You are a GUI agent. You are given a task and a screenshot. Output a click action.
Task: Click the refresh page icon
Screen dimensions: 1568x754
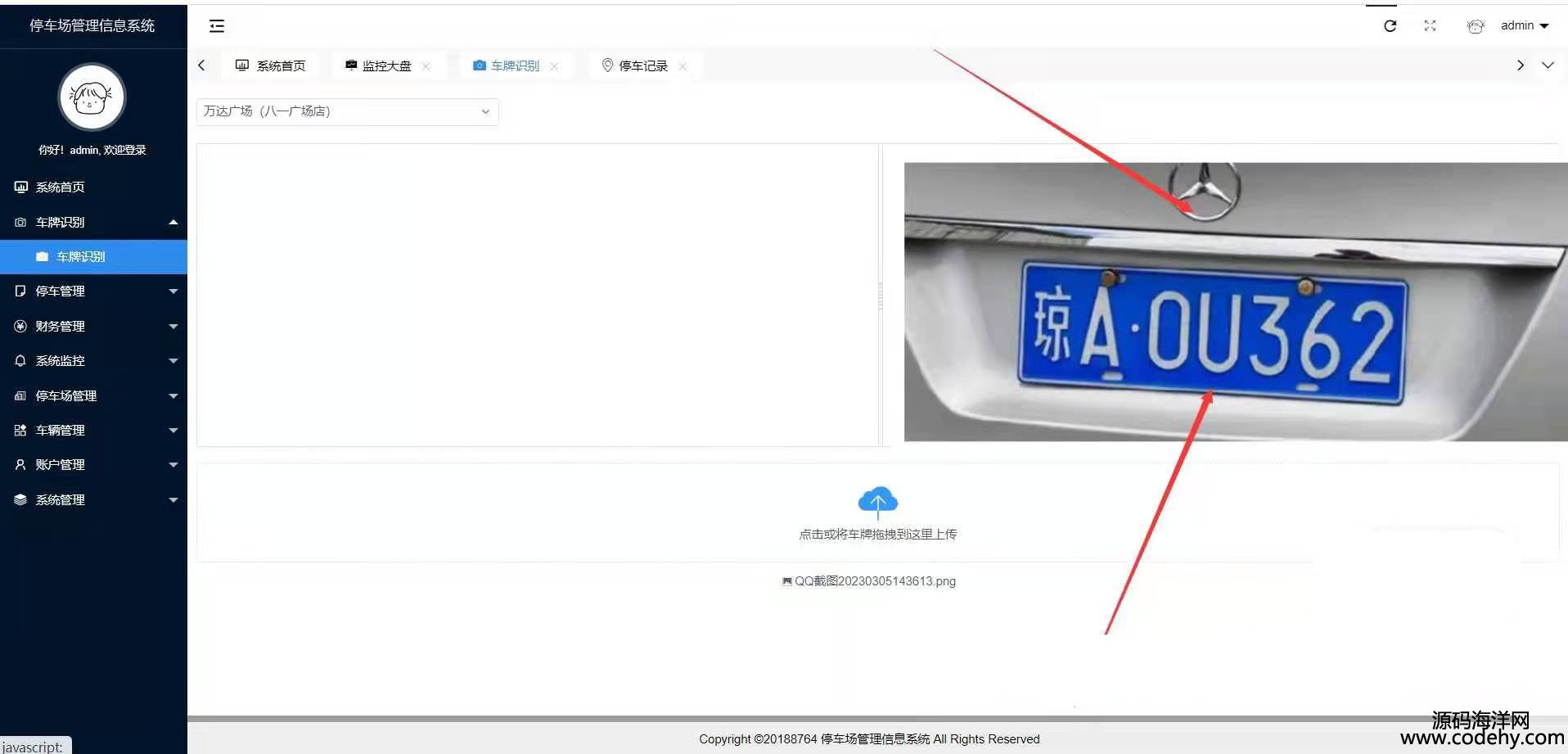(1390, 26)
